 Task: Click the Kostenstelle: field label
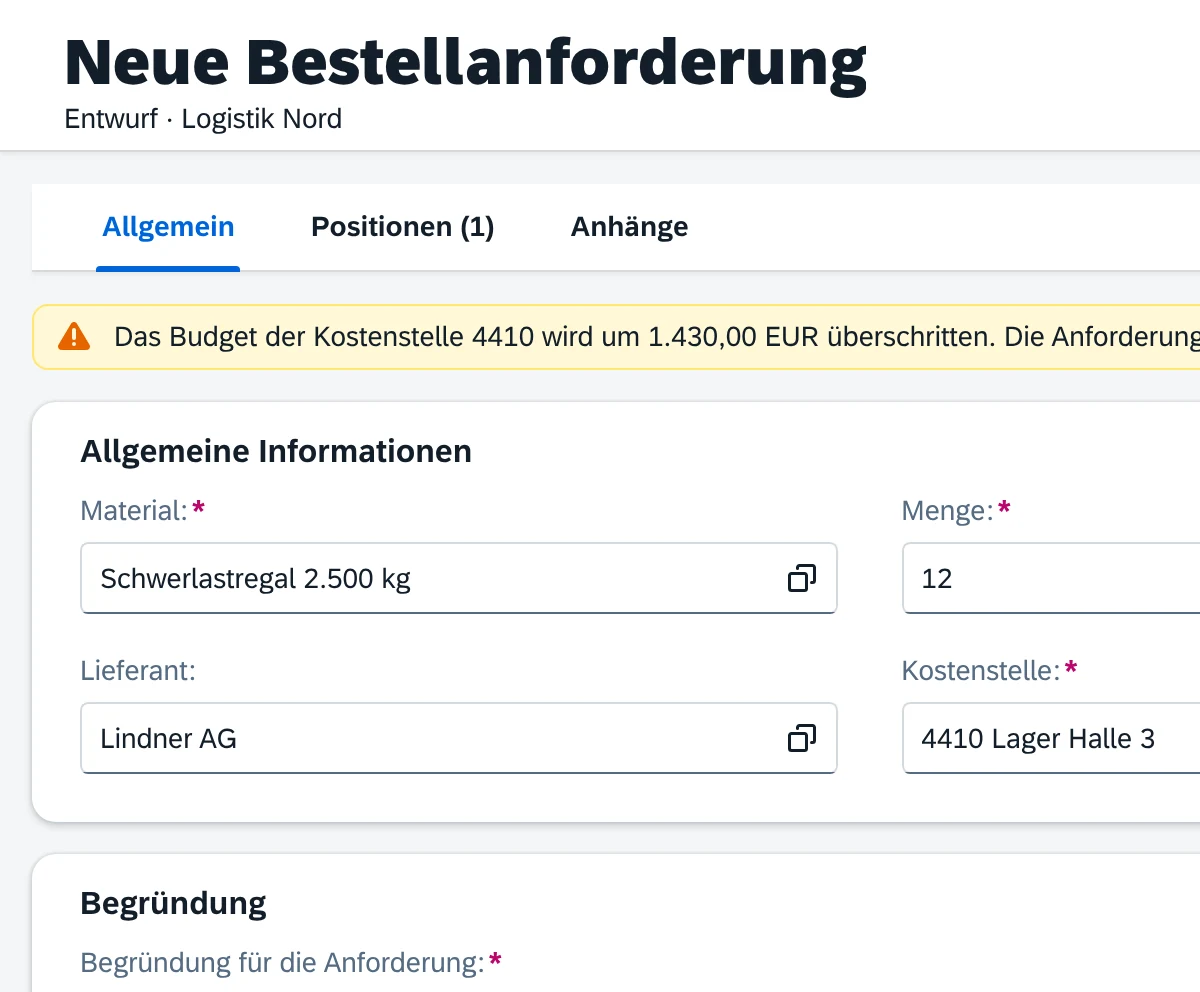tap(980, 670)
